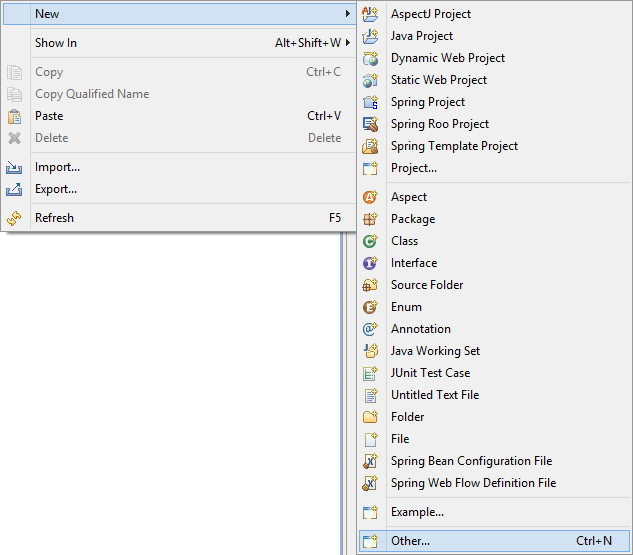Click the yellow Folder icon
Screen dimensions: 633x555
pyautogui.click(x=370, y=417)
